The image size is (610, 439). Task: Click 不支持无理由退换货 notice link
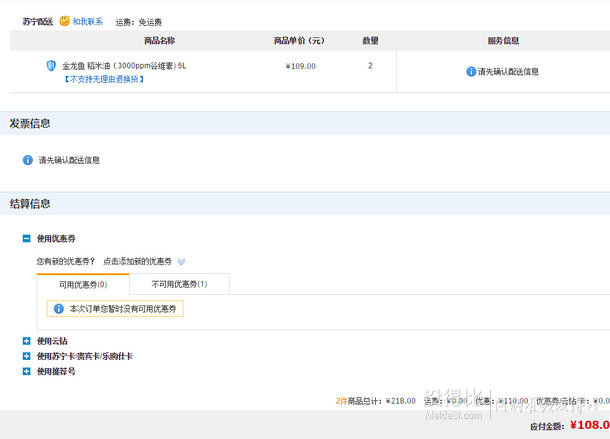click(103, 79)
